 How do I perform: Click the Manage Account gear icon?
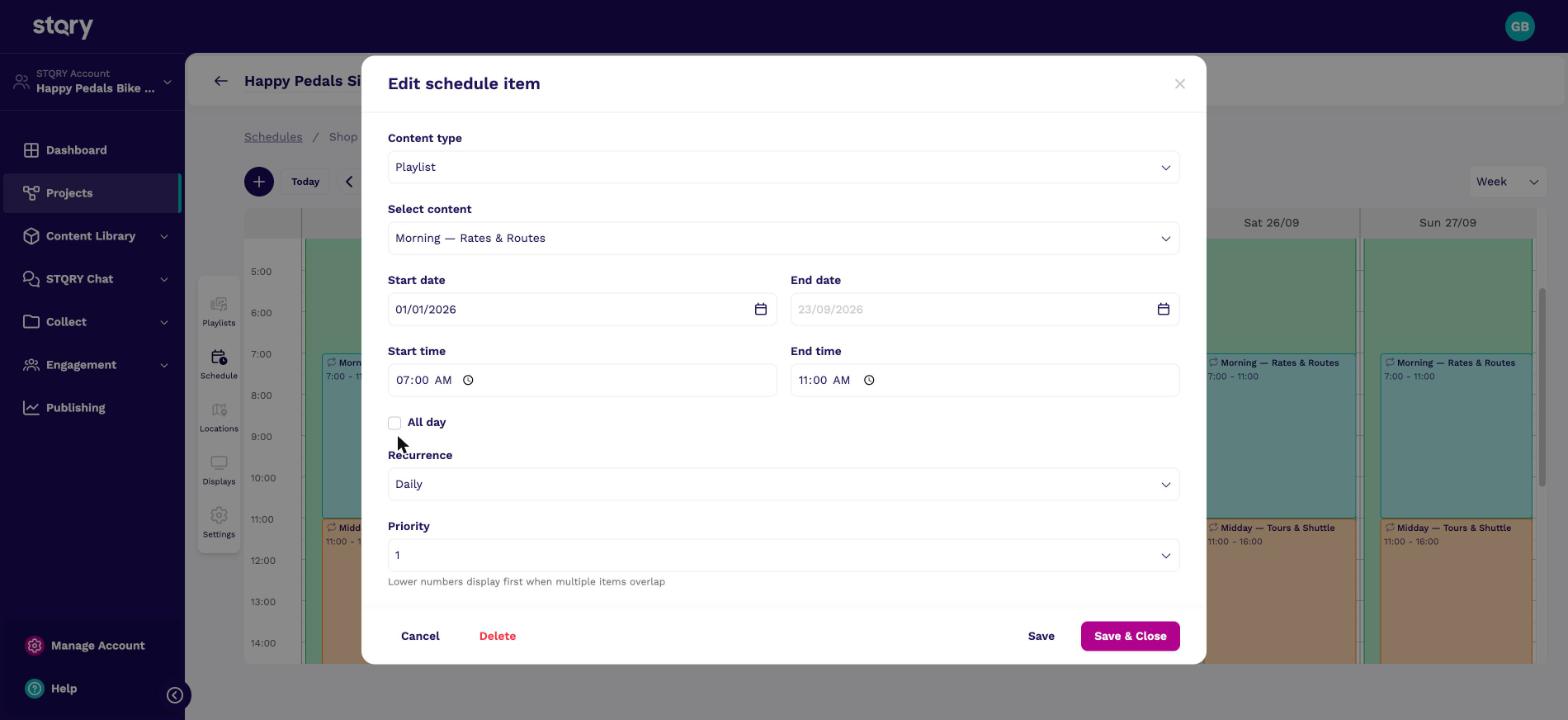point(34,646)
